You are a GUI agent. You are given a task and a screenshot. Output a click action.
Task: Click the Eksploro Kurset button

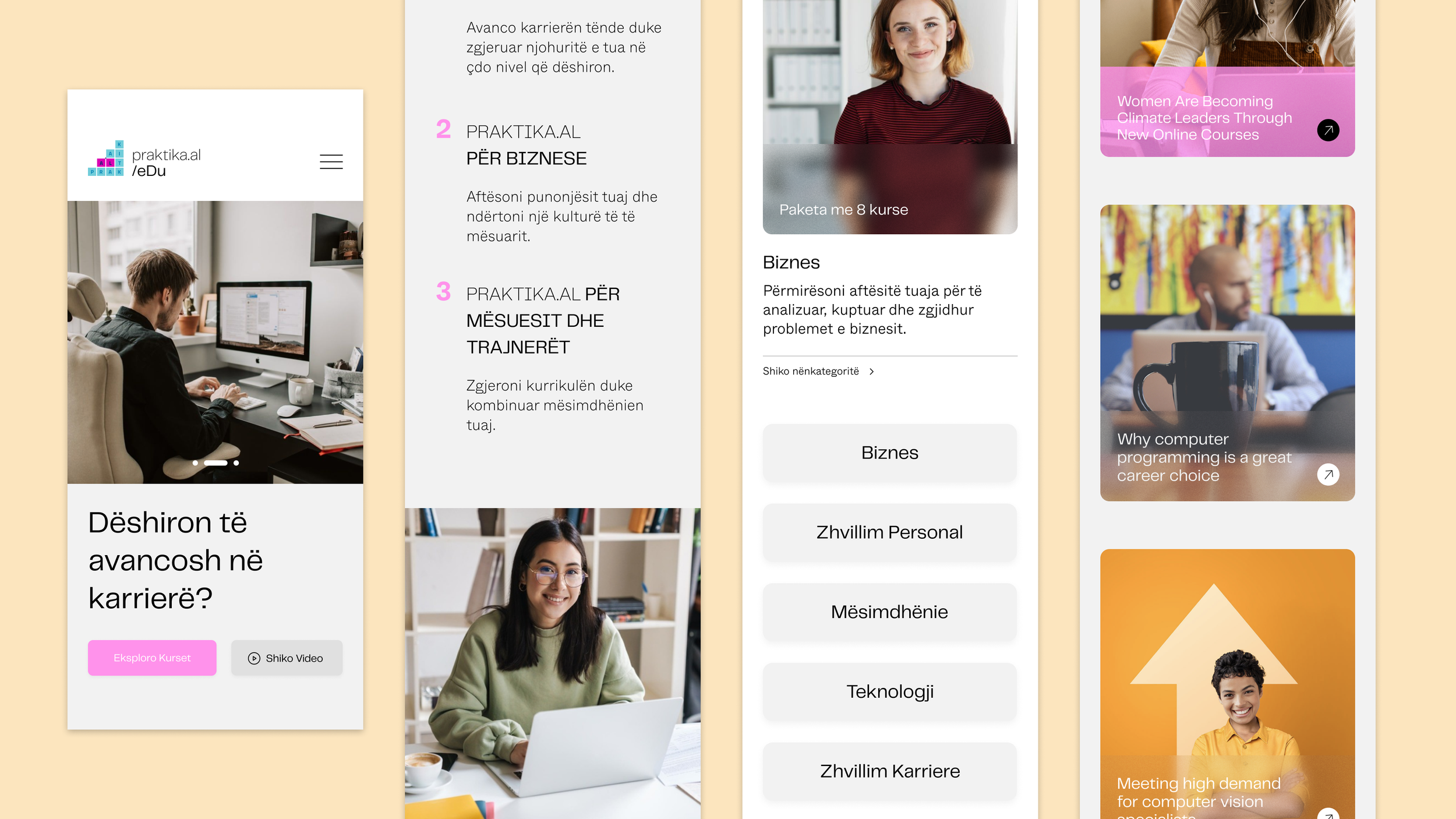coord(152,658)
